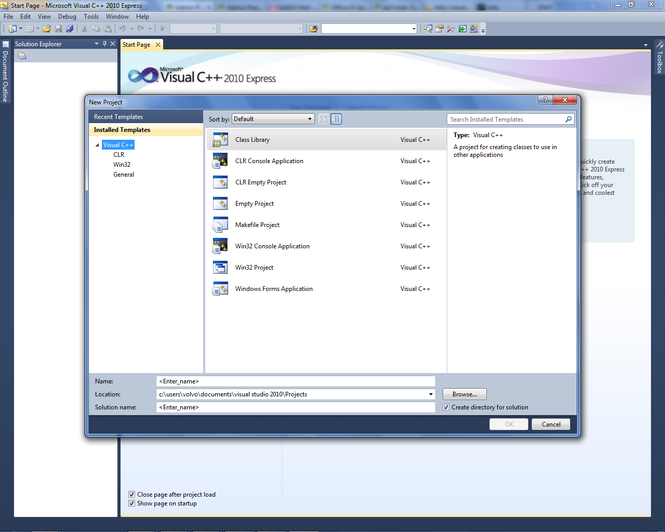The image size is (665, 532).
Task: Open the Sort by Default dropdown
Action: [x=273, y=119]
